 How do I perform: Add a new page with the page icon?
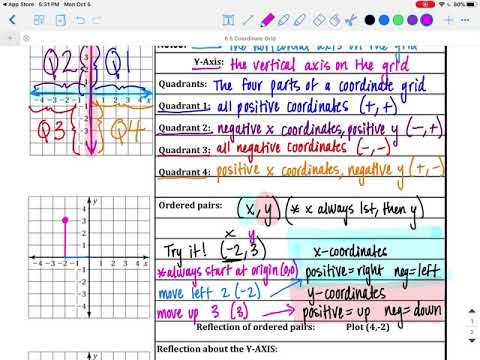point(60,20)
